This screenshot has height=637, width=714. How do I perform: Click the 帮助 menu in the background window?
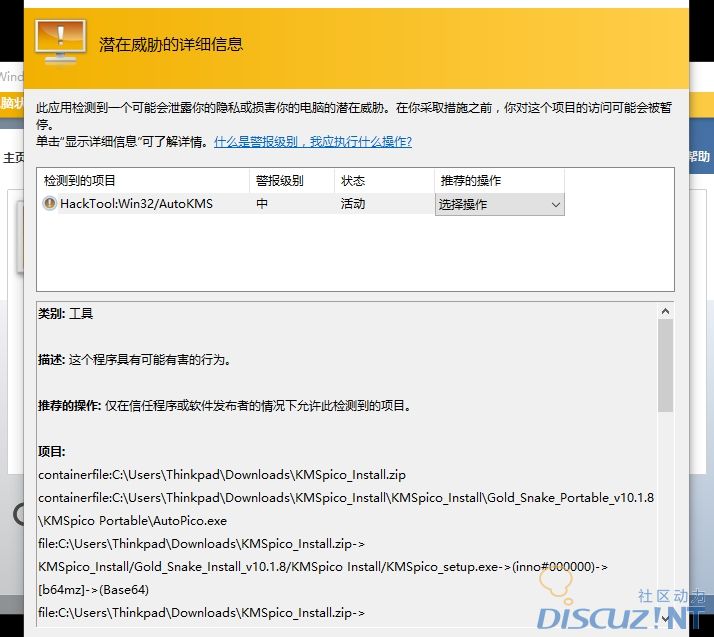tap(699, 157)
